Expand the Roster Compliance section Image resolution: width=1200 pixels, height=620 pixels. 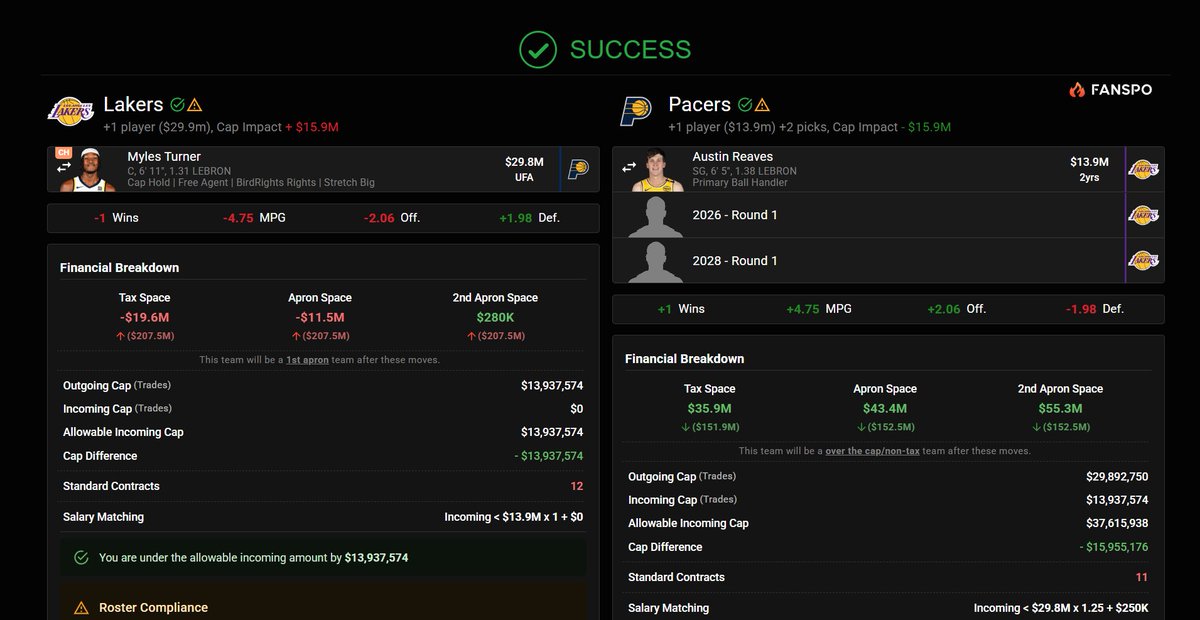153,607
